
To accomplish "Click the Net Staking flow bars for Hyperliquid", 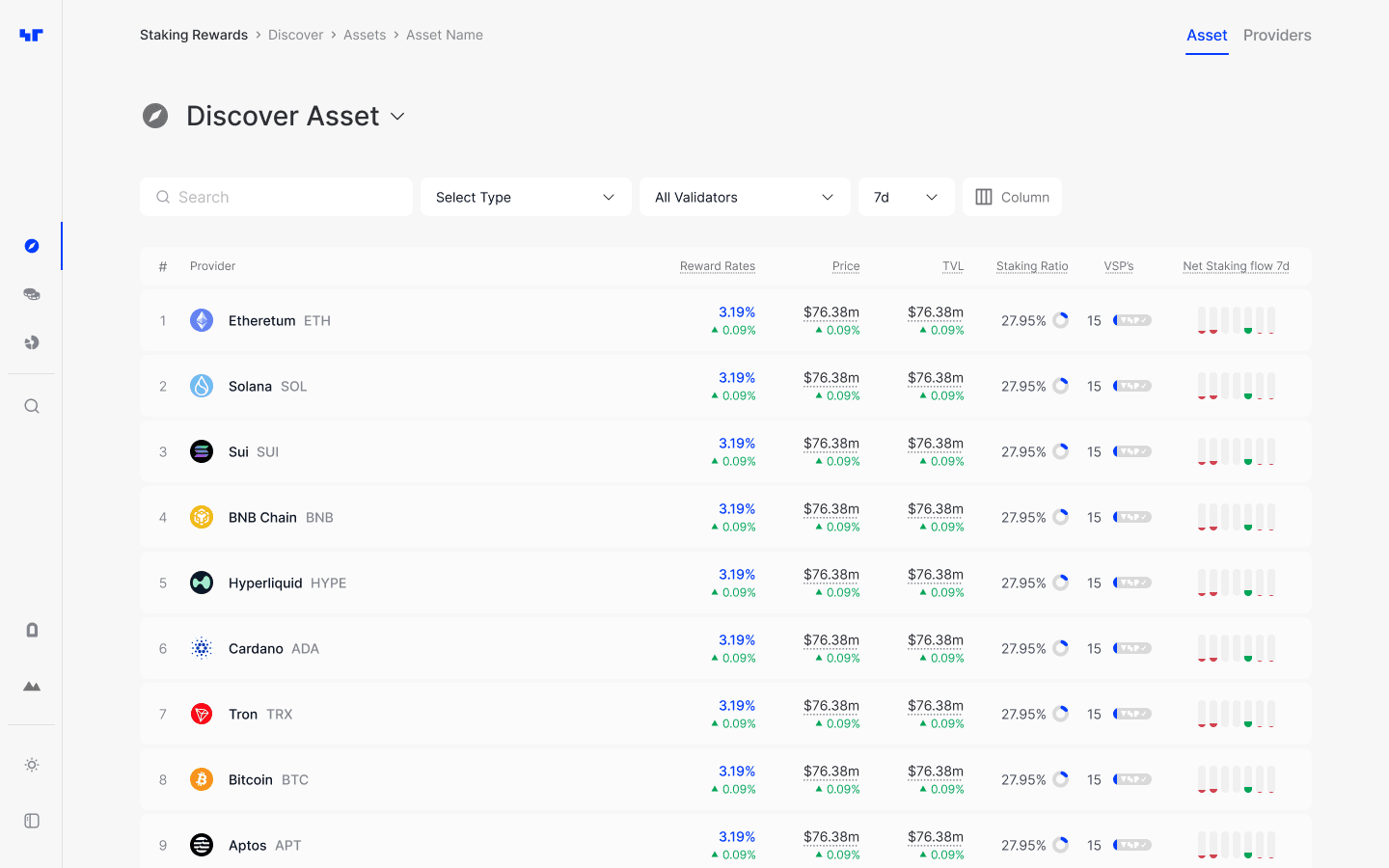I will coord(1237,583).
